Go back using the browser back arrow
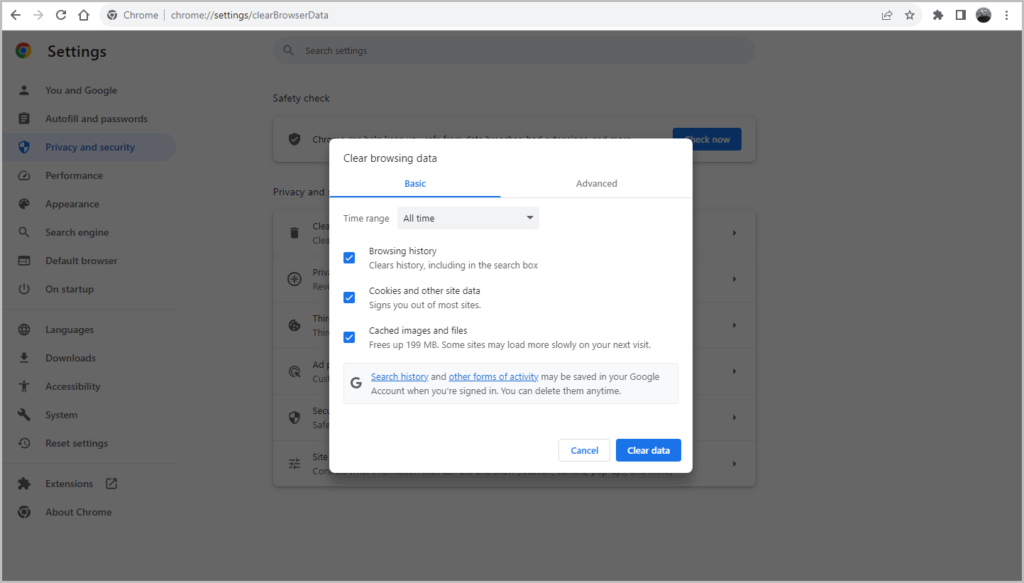Image resolution: width=1024 pixels, height=583 pixels. tap(16, 15)
